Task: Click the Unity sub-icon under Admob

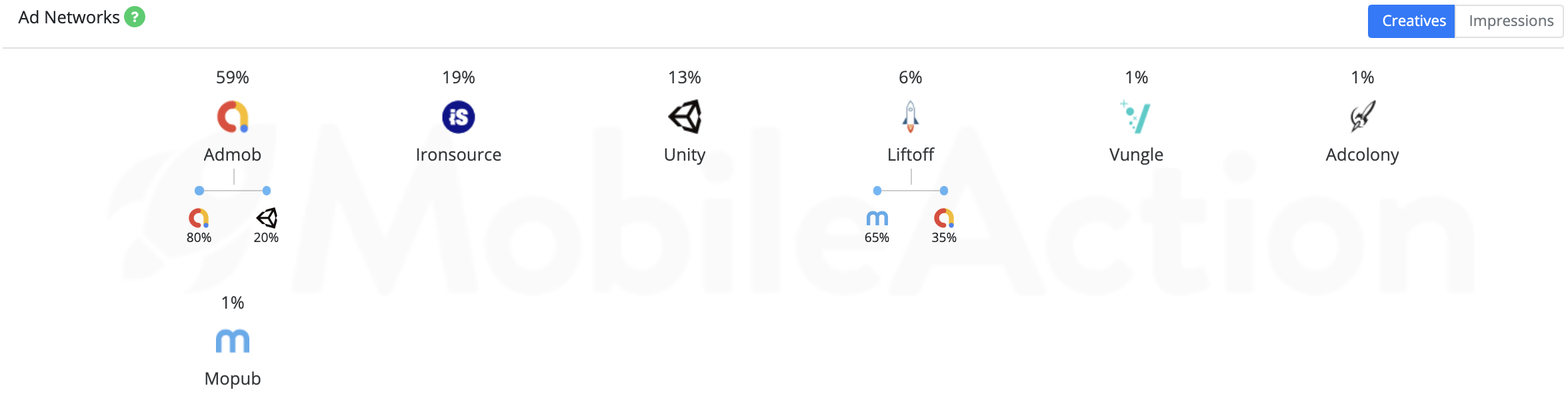Action: click(x=267, y=218)
